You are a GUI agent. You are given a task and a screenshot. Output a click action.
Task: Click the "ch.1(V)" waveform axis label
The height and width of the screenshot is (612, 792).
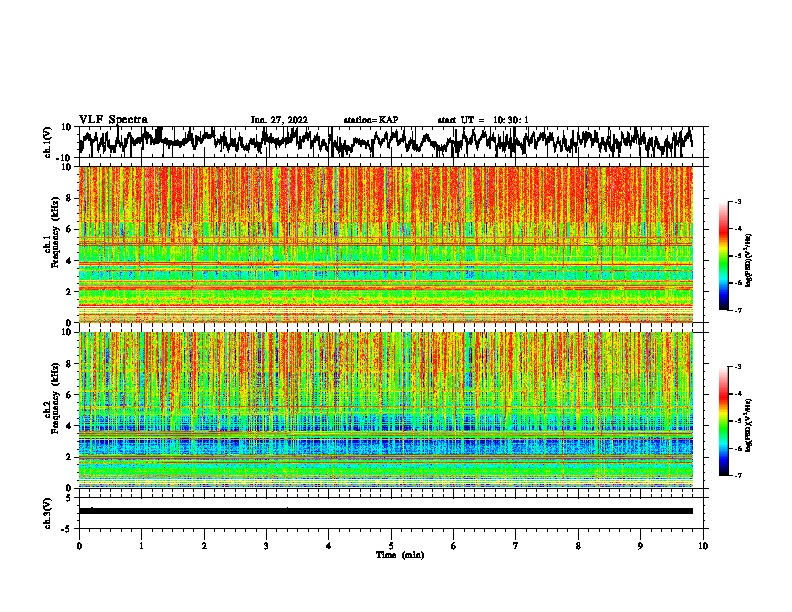[48, 142]
